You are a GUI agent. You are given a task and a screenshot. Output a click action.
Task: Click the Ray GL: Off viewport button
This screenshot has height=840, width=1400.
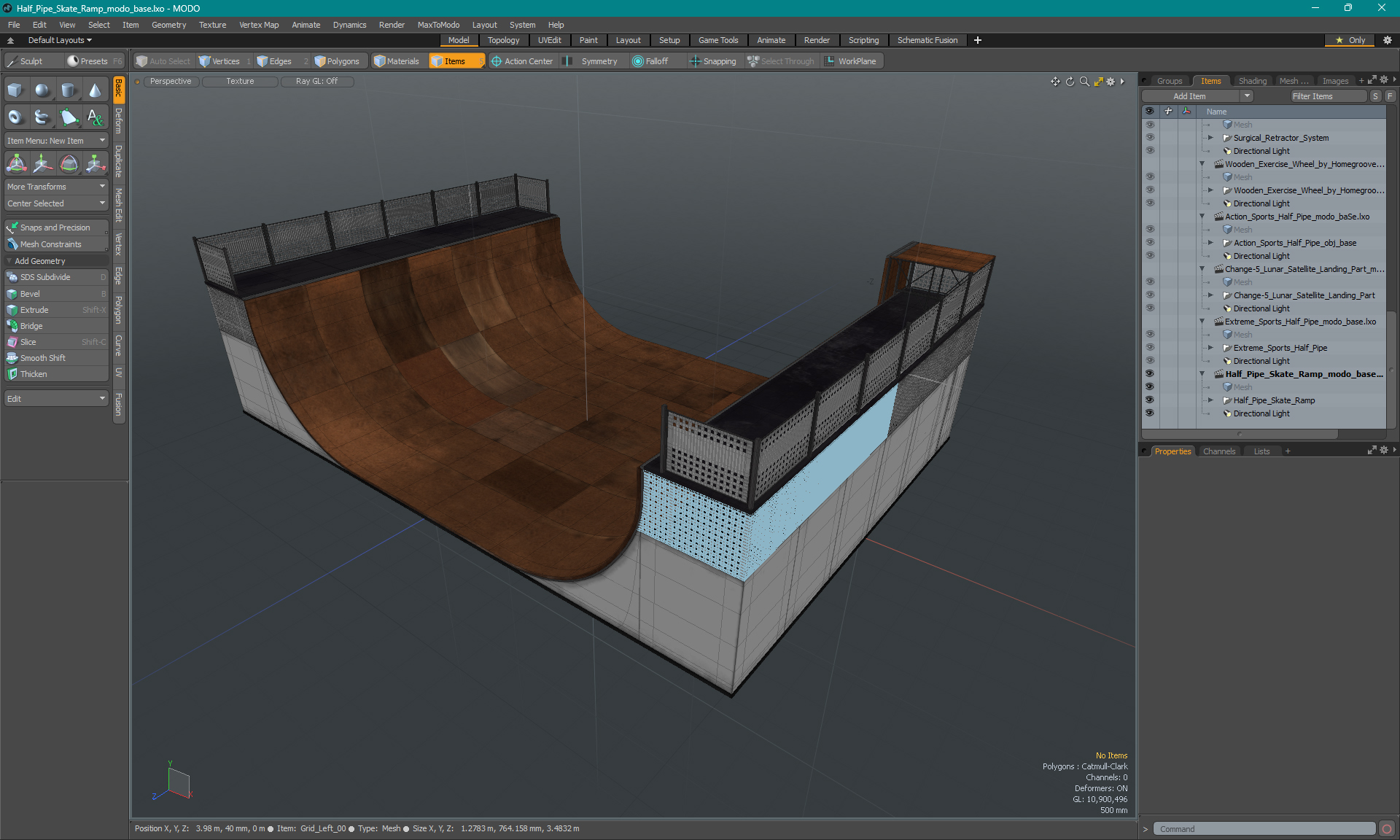coord(316,81)
